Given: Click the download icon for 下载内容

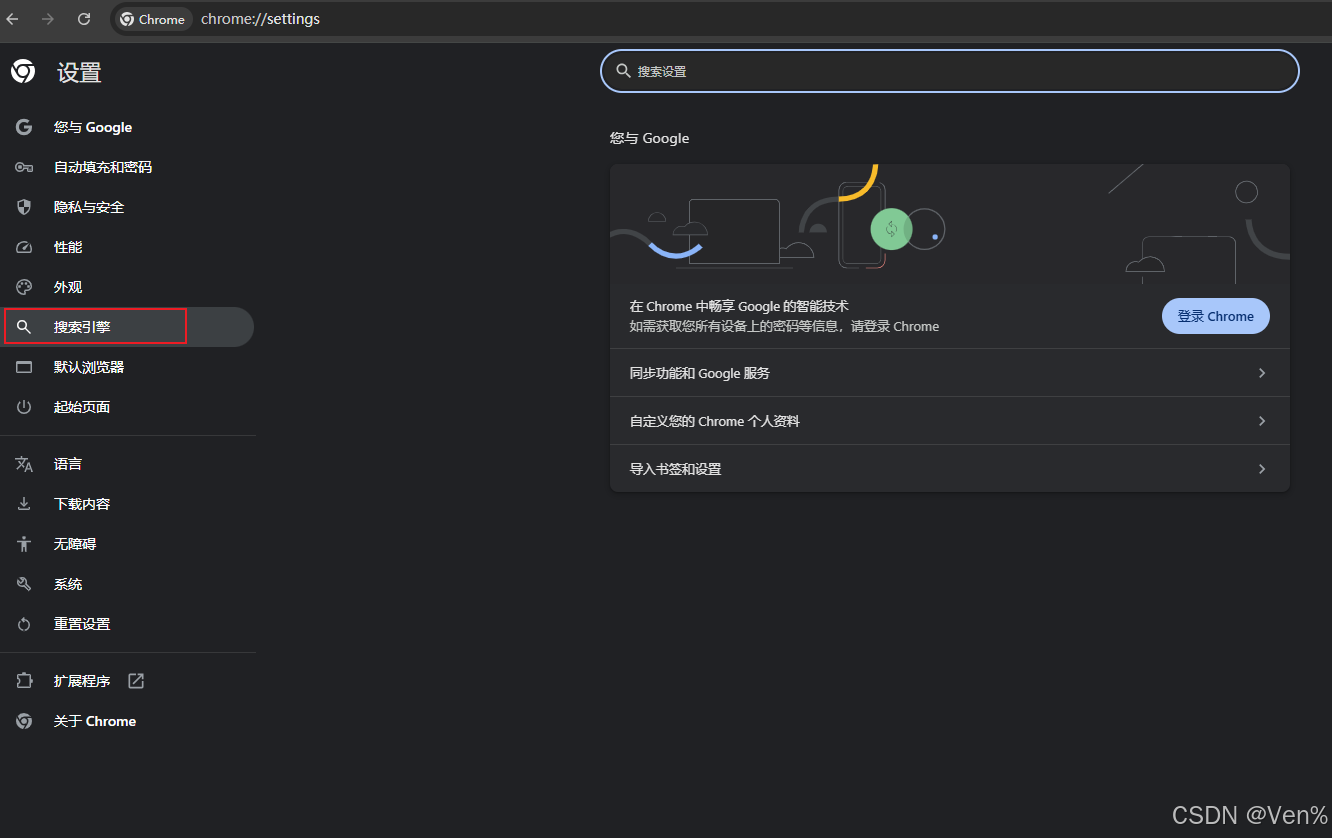Looking at the screenshot, I should point(24,504).
